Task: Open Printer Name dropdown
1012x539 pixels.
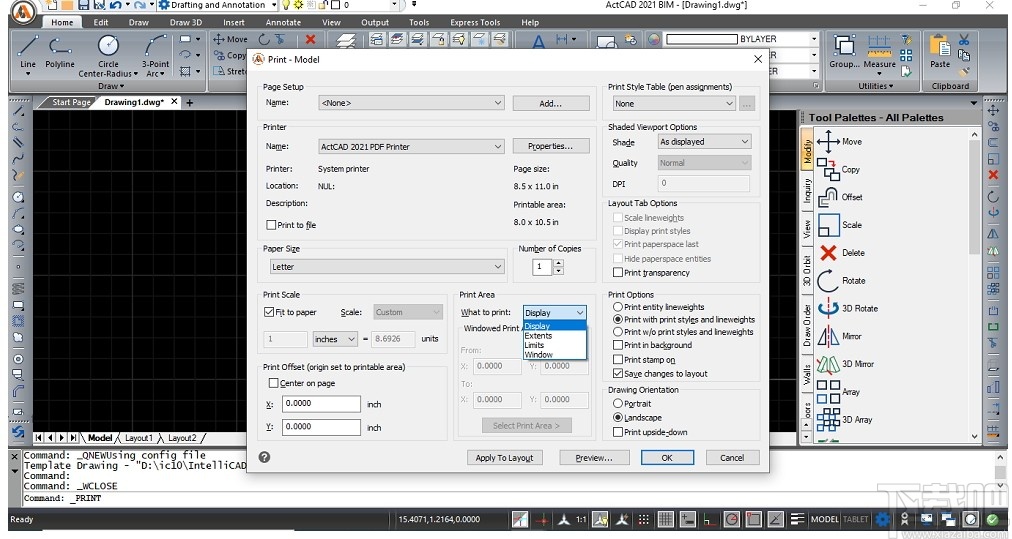Action: (x=411, y=147)
